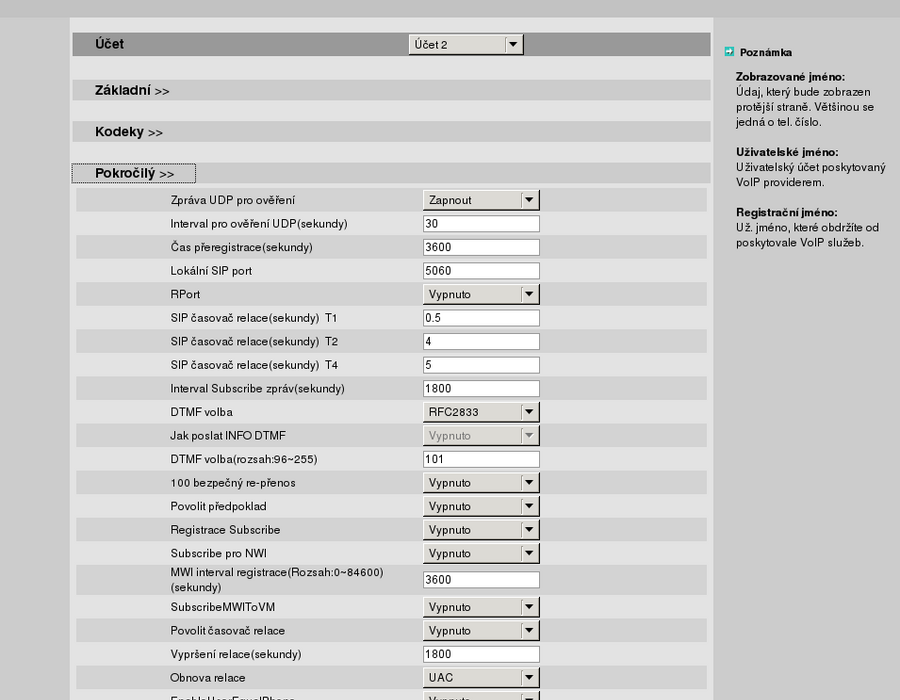The width and height of the screenshot is (900, 700).
Task: Click the Účet section label
Action: (109, 44)
